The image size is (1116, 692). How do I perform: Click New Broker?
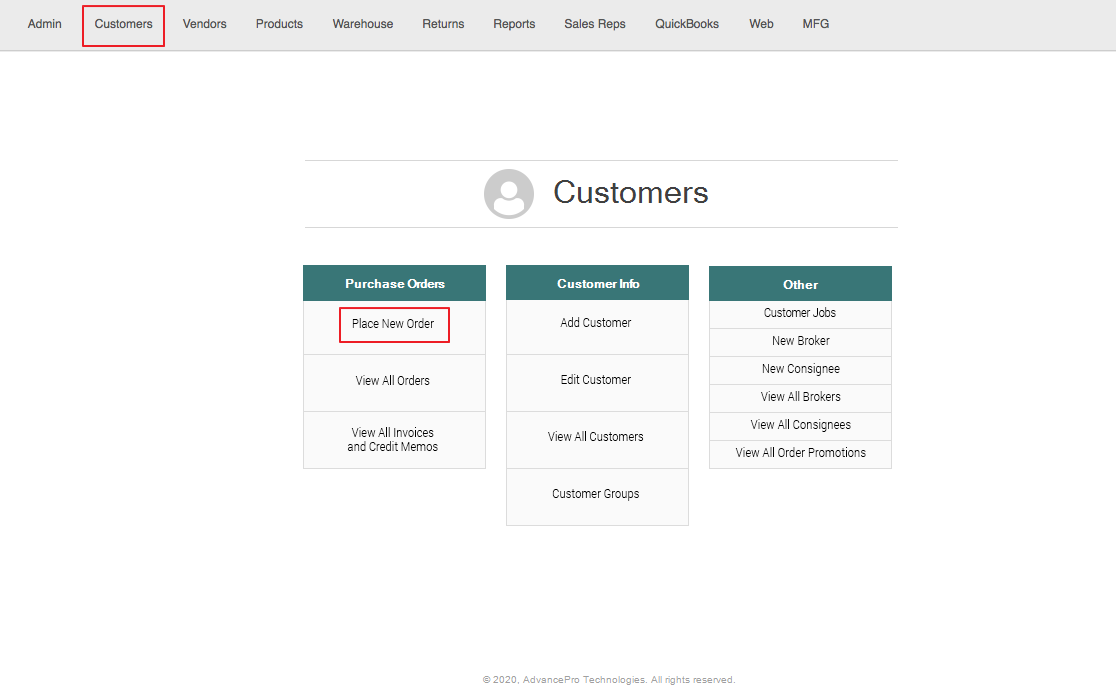(x=800, y=341)
